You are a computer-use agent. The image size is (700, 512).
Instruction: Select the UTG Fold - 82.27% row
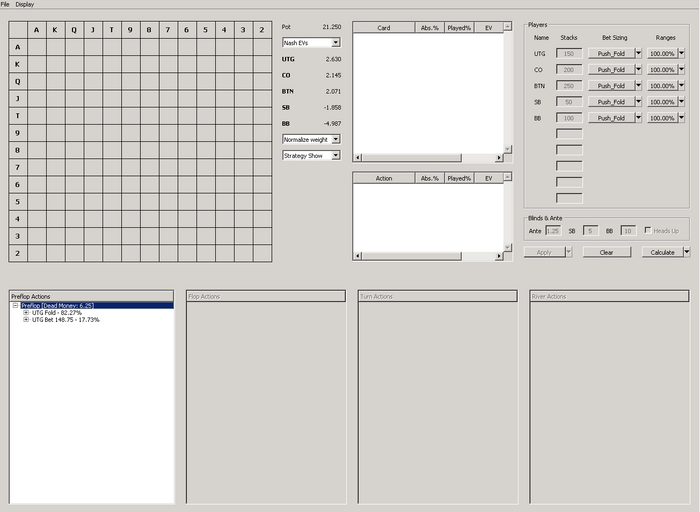pos(57,313)
